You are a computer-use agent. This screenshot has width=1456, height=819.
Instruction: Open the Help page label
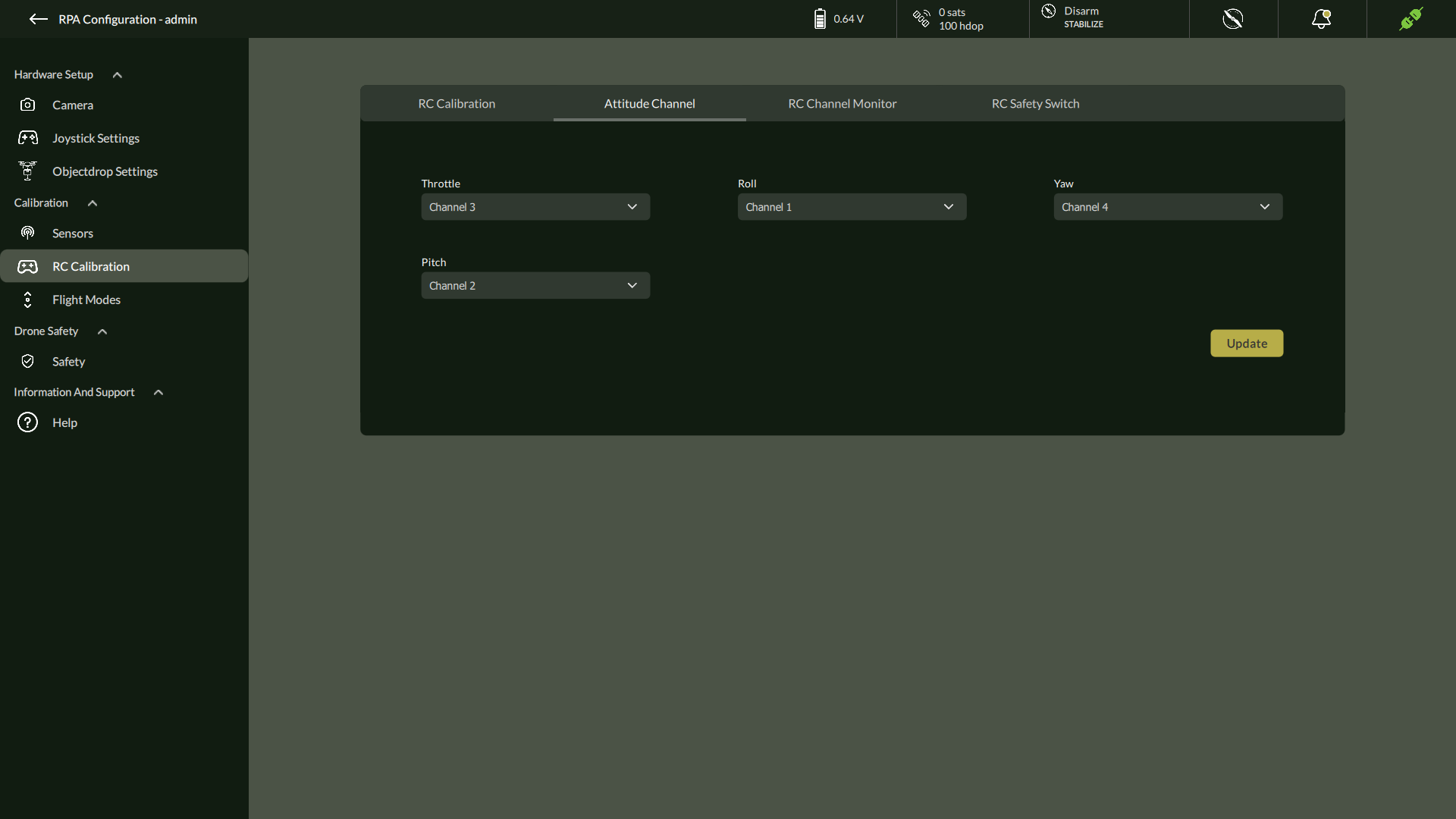(64, 422)
